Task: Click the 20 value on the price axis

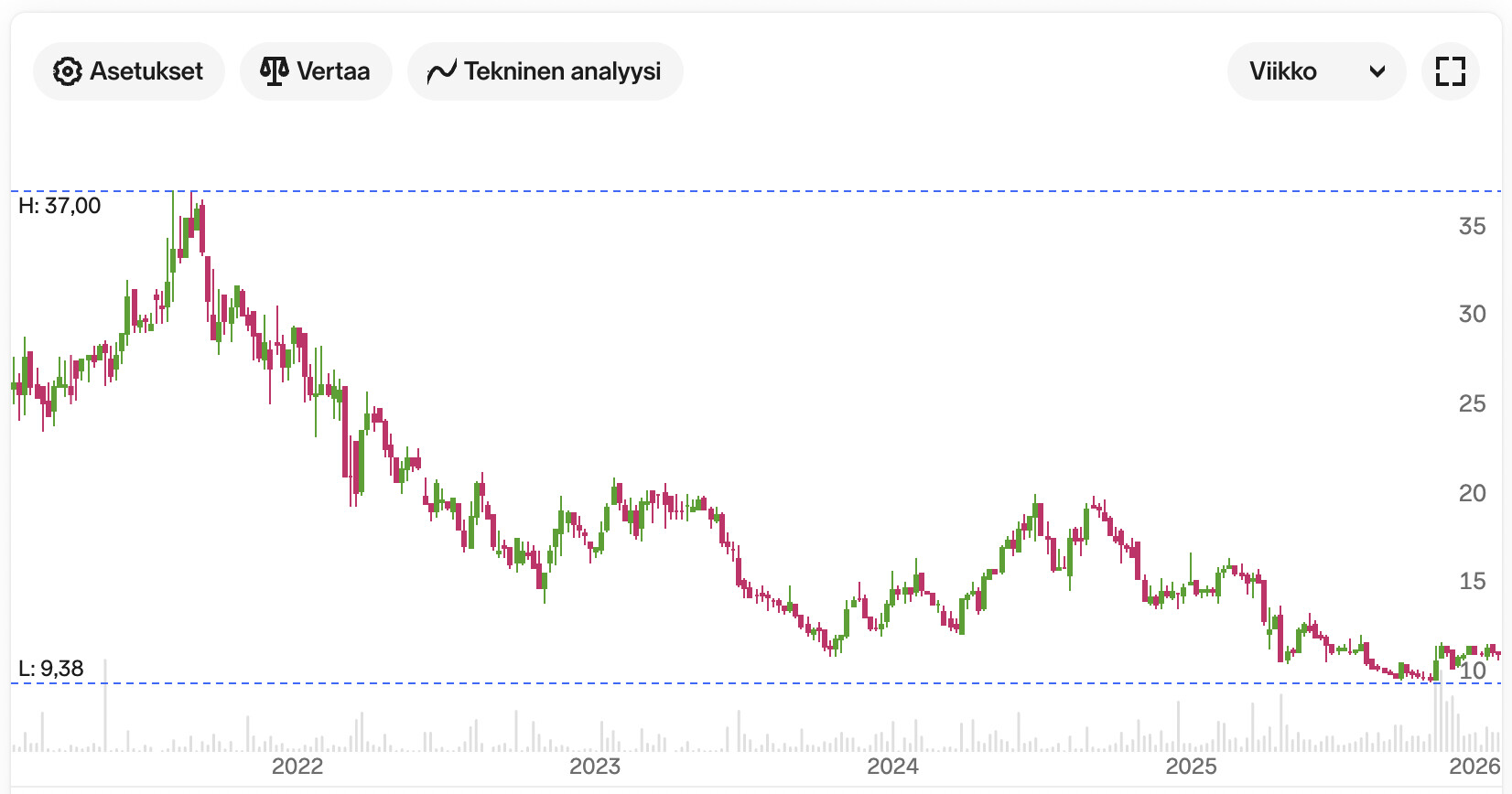Action: [1472, 493]
